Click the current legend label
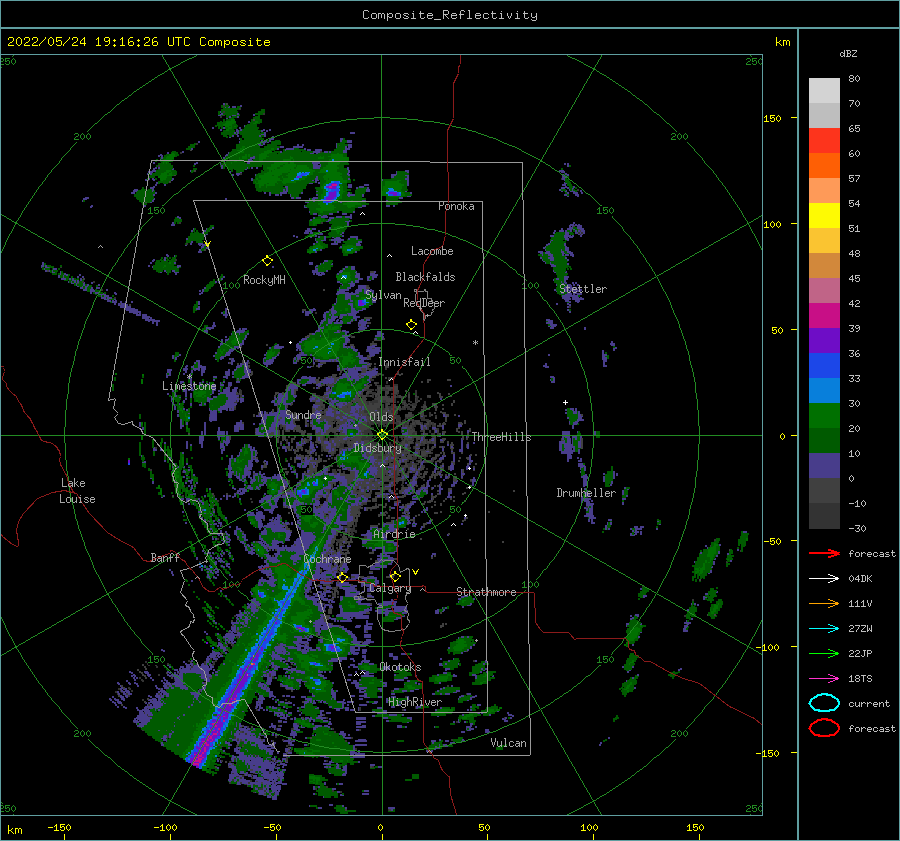Screen dimensions: 900x841 [869, 704]
